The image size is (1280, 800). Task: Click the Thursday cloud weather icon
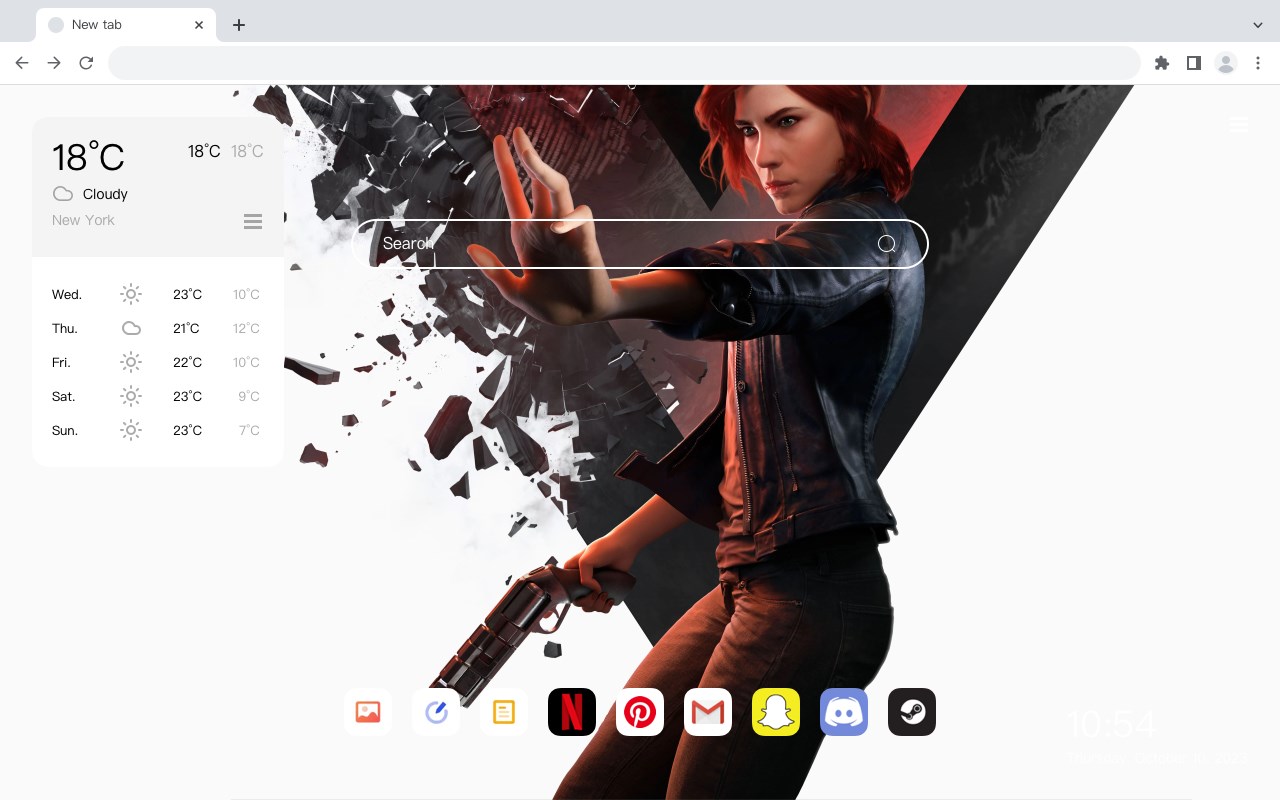(x=131, y=328)
